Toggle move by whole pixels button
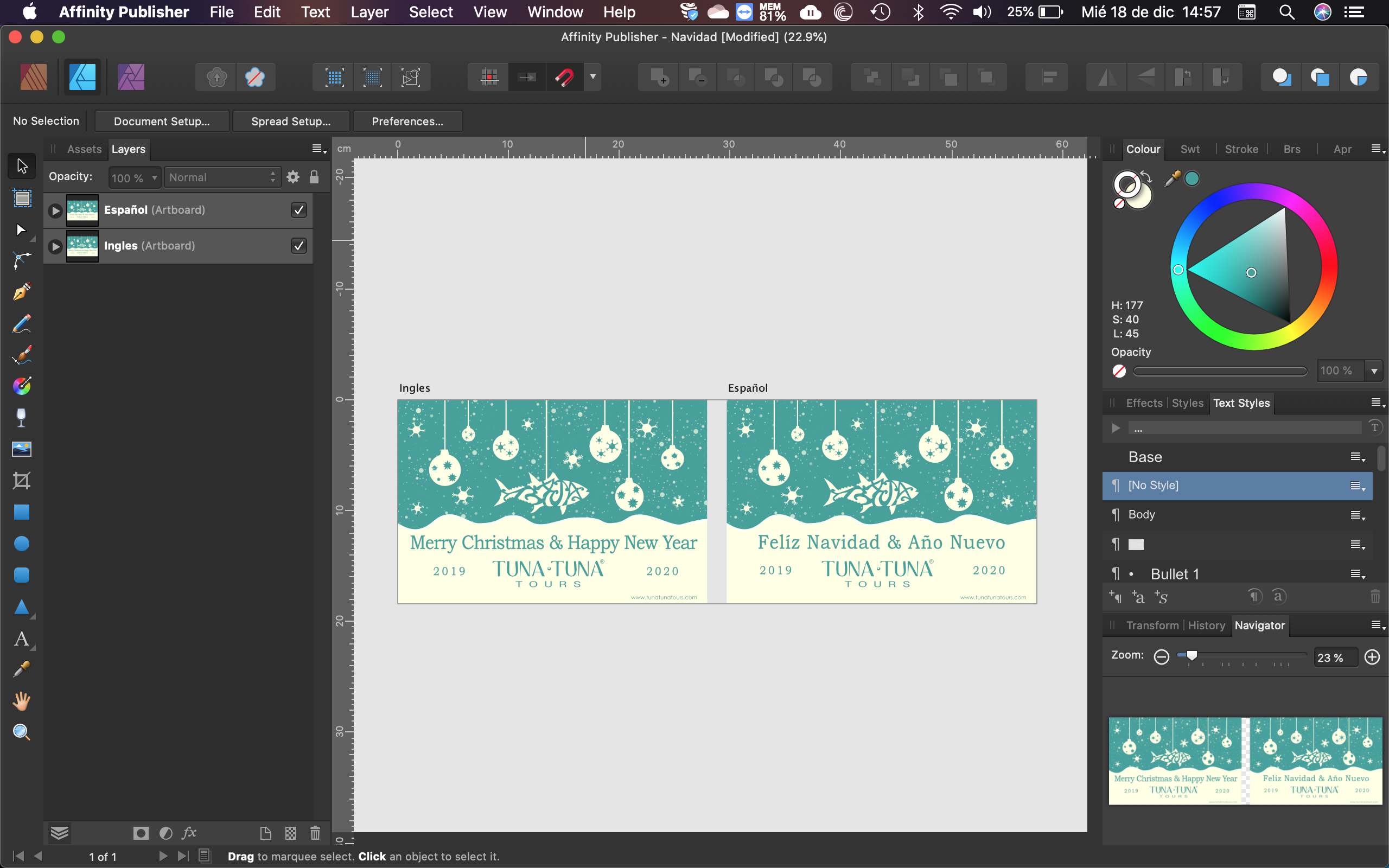The image size is (1389, 868). pos(527,77)
